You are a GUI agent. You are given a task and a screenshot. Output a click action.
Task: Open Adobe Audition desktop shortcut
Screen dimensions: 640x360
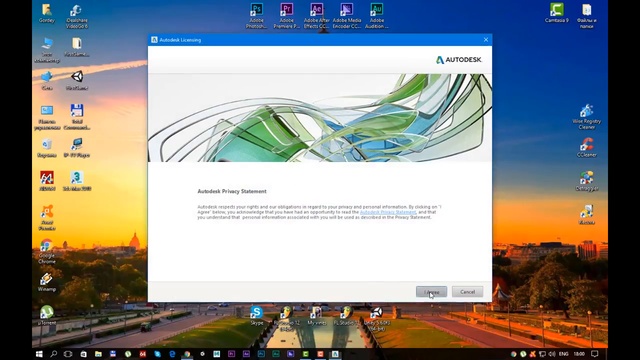point(377,16)
